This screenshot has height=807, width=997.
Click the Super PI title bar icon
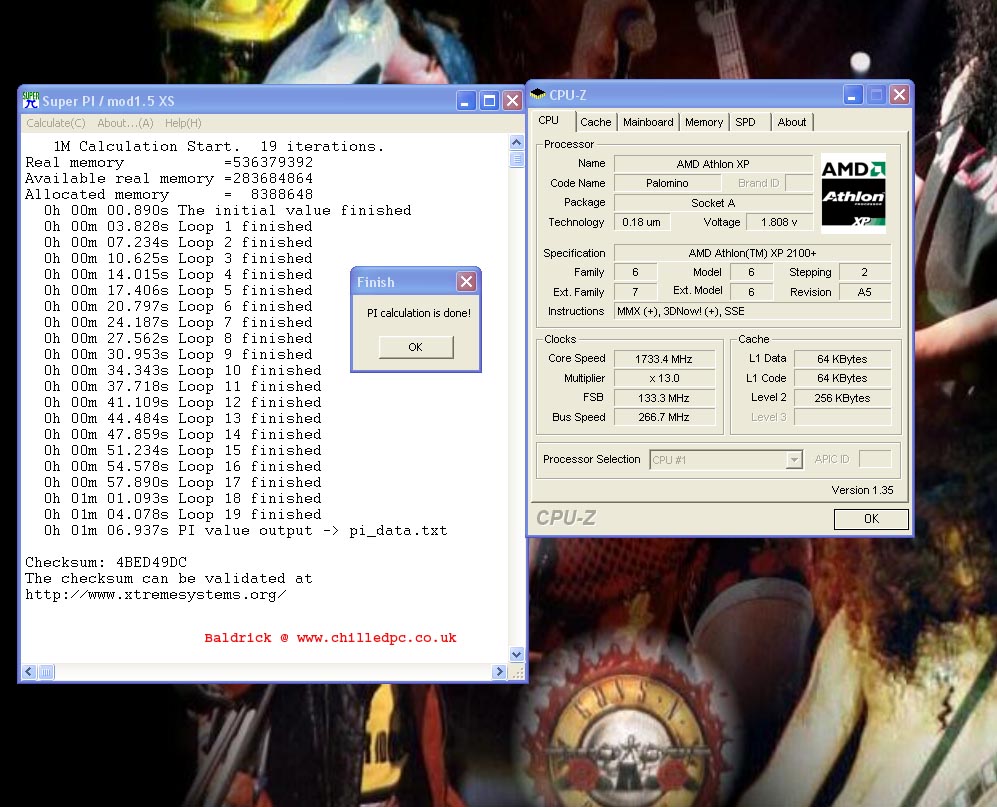point(31,100)
